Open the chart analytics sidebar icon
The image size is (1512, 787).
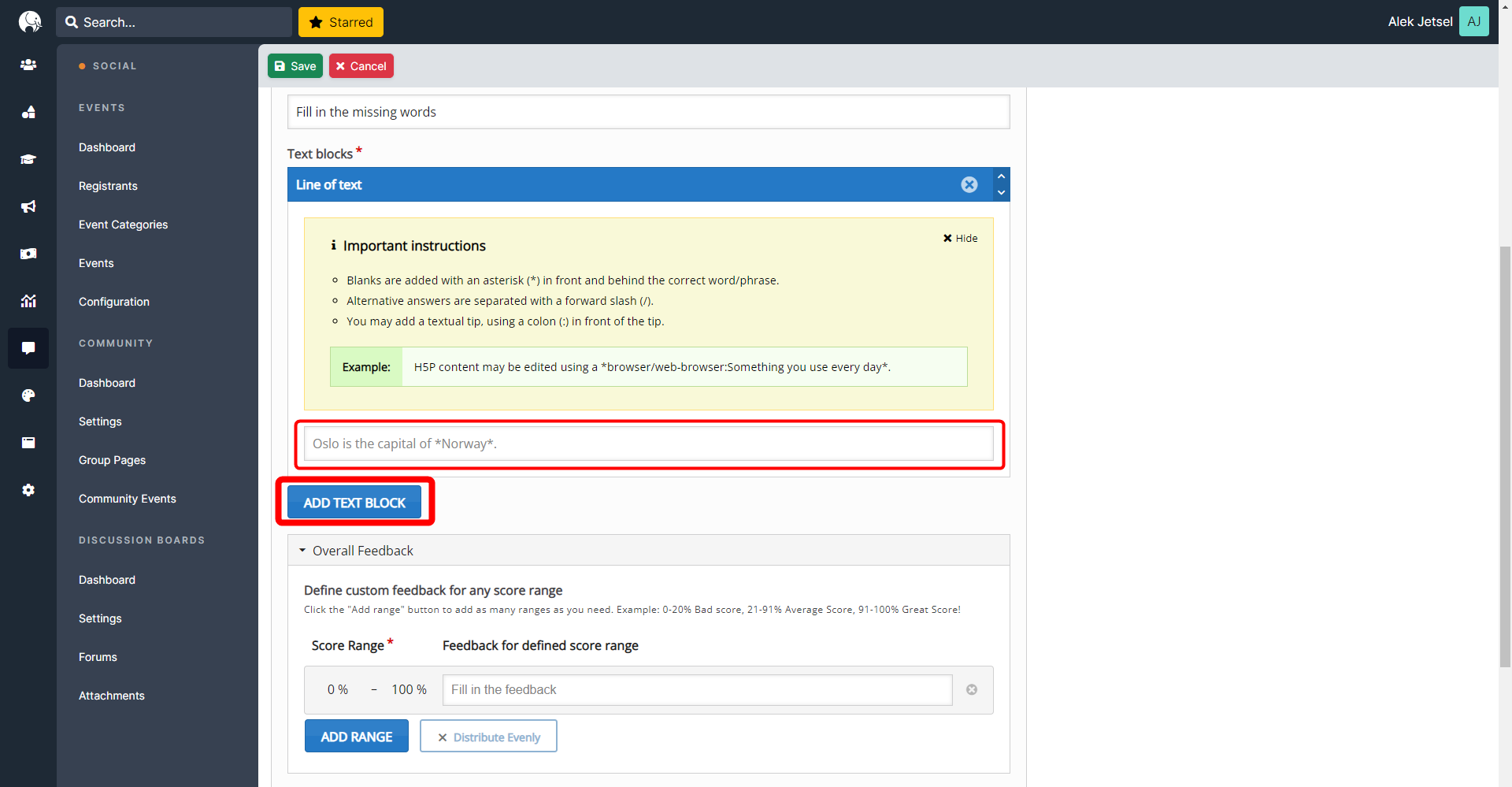pyautogui.click(x=28, y=301)
